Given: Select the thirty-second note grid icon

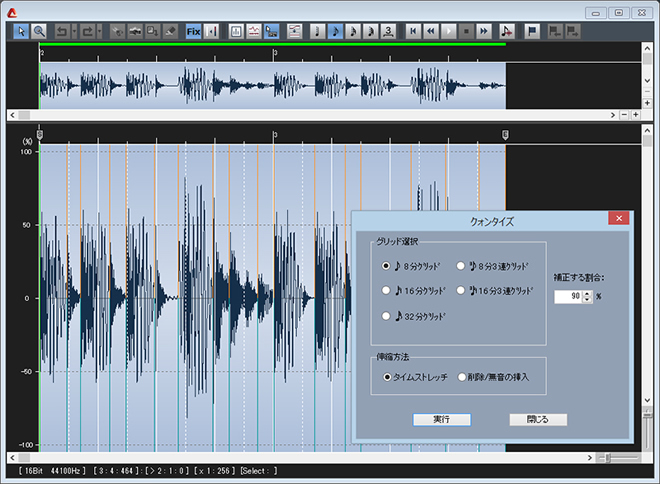Looking at the screenshot, I should 371,31.
